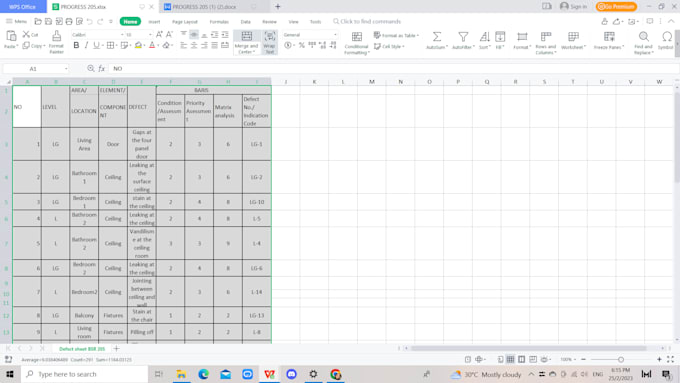Click the red font color icon
The image size is (680, 383).
152,45
